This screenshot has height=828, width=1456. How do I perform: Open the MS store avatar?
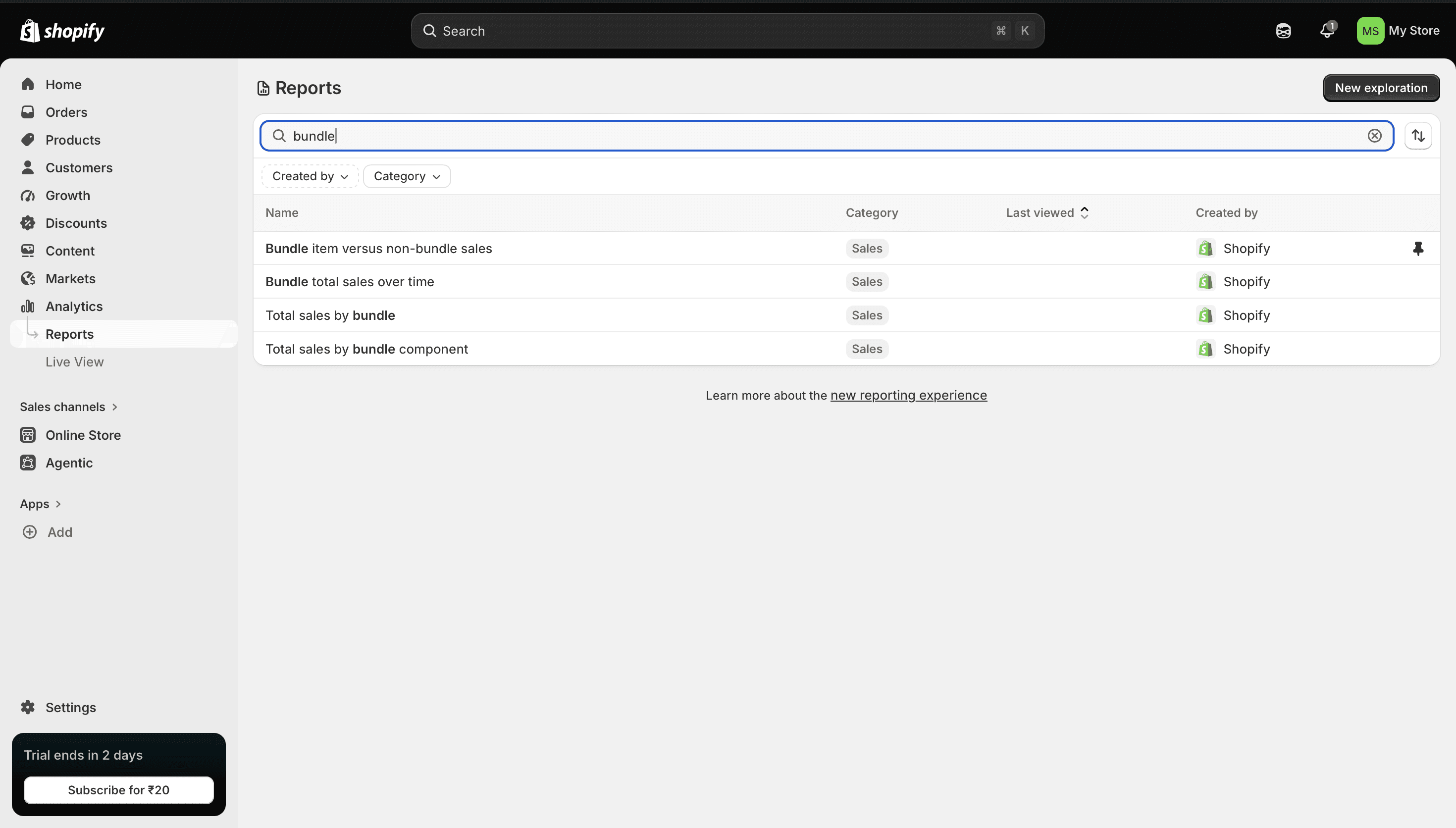(x=1370, y=31)
